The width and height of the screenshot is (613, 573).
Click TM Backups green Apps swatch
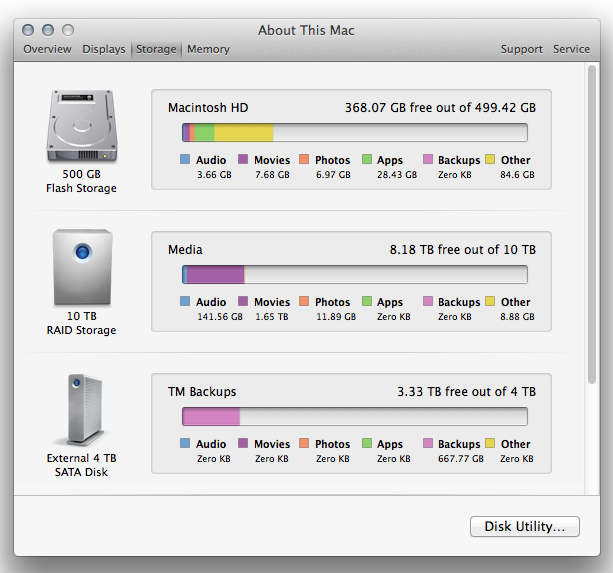(367, 443)
